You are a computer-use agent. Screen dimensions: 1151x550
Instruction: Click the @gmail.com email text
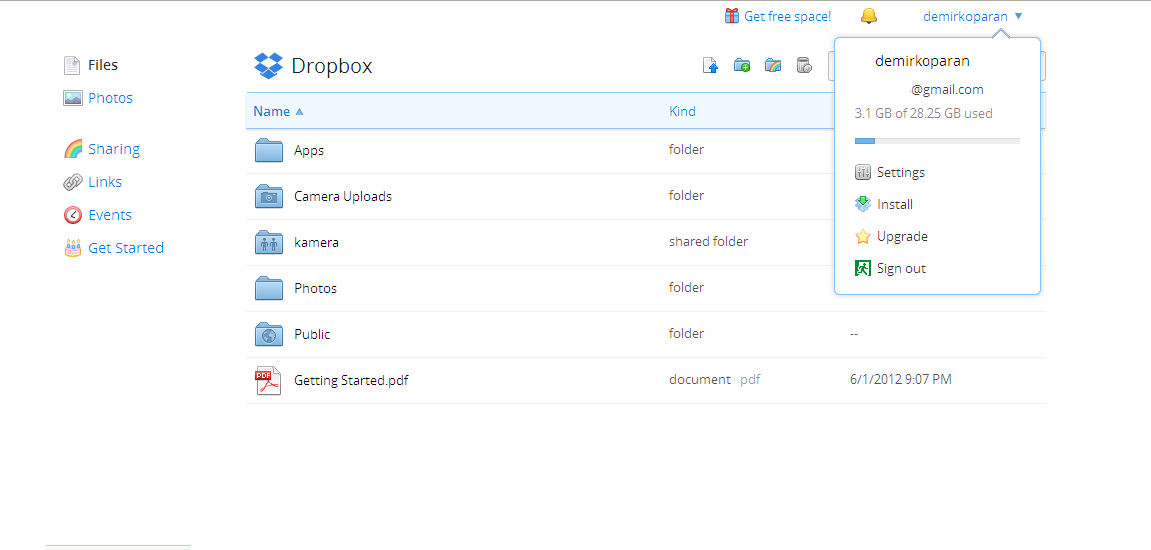pyautogui.click(x=947, y=90)
